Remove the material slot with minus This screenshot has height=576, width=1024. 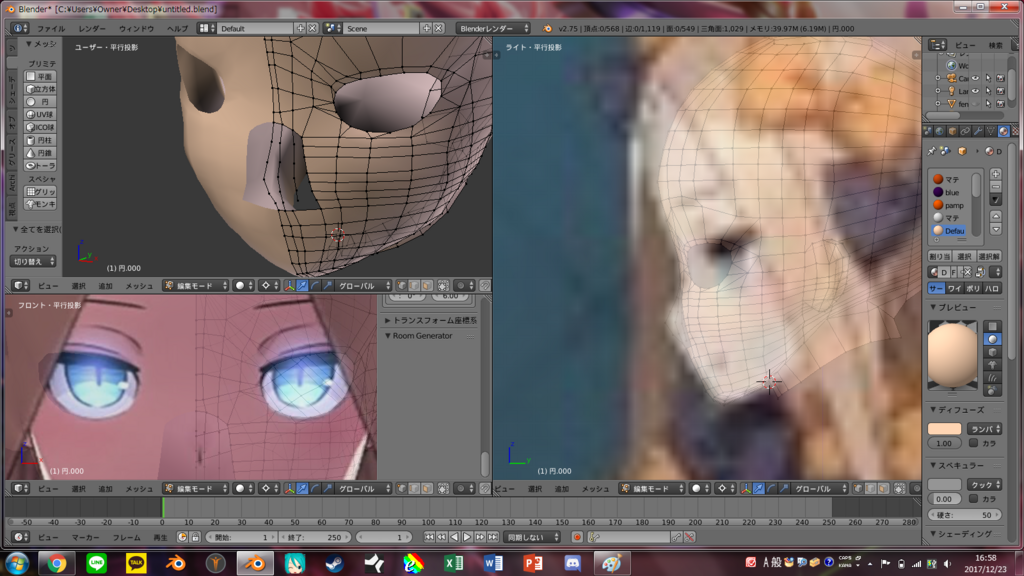point(996,187)
